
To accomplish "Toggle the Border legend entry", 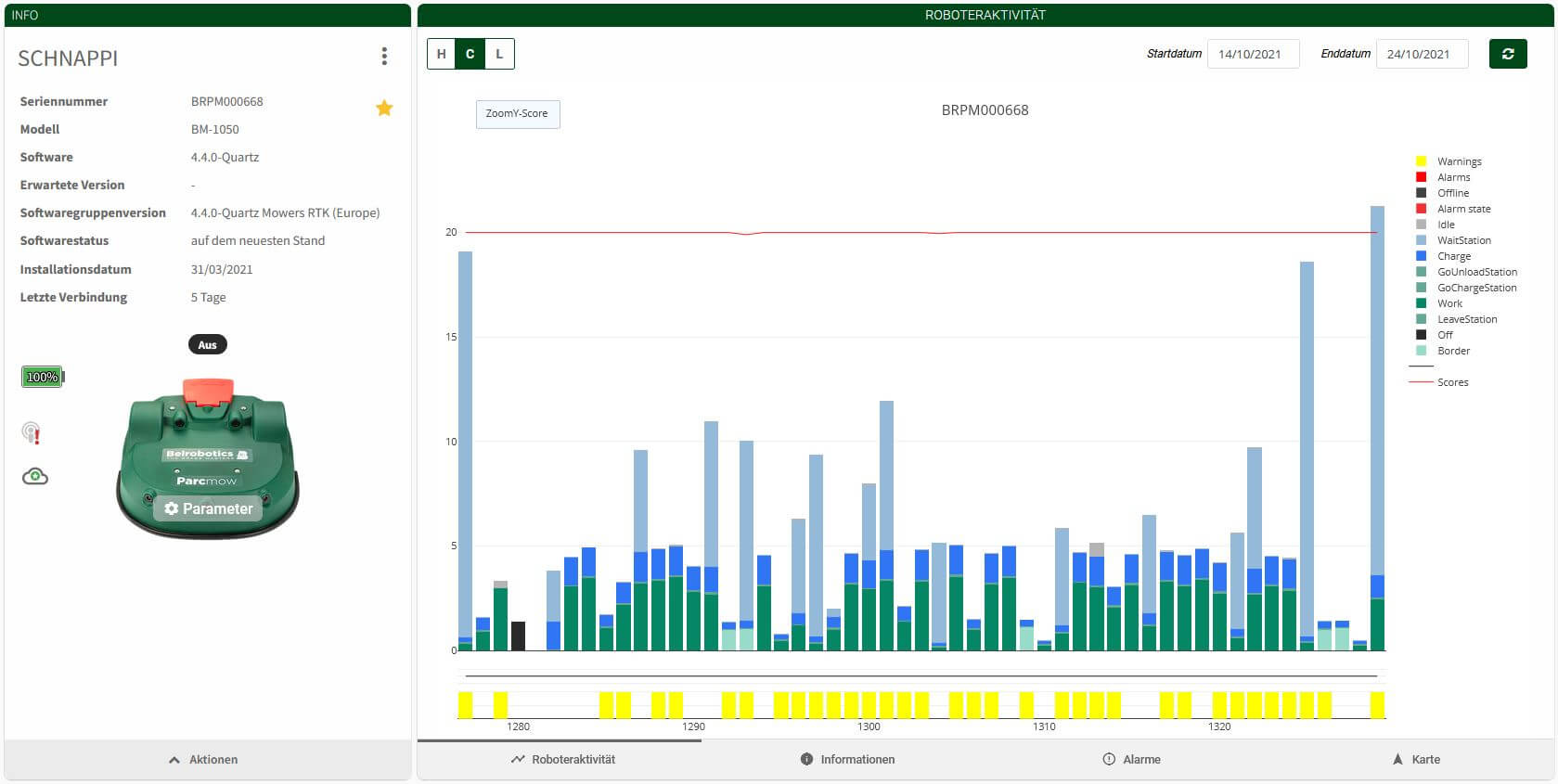I will tap(1443, 351).
